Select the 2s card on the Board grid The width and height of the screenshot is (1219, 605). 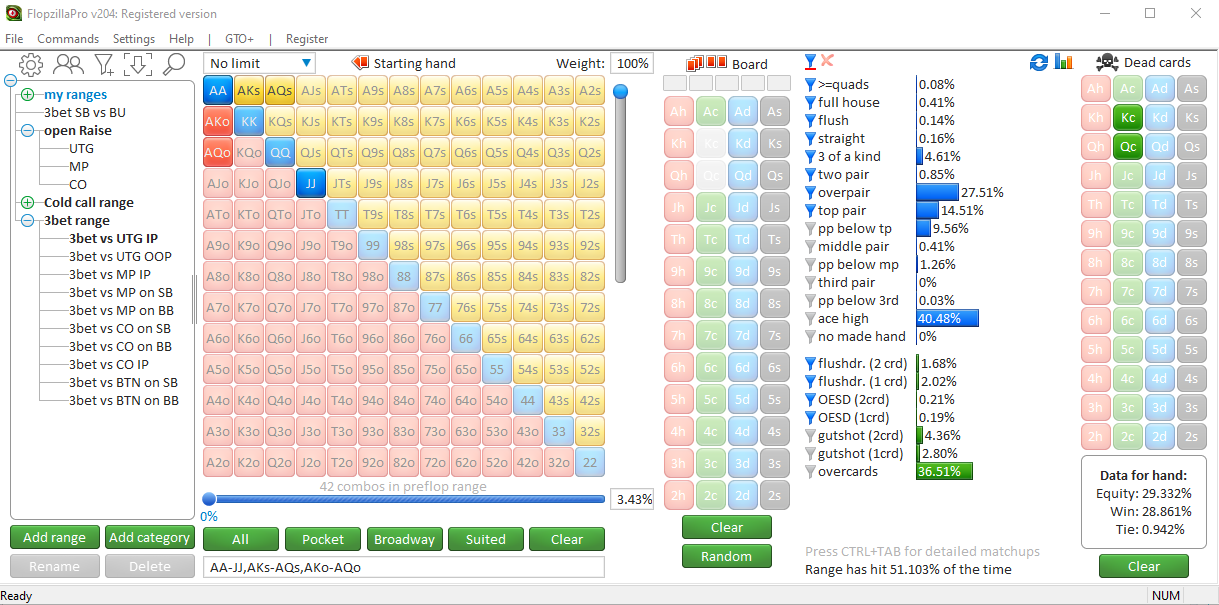pyautogui.click(x=774, y=495)
